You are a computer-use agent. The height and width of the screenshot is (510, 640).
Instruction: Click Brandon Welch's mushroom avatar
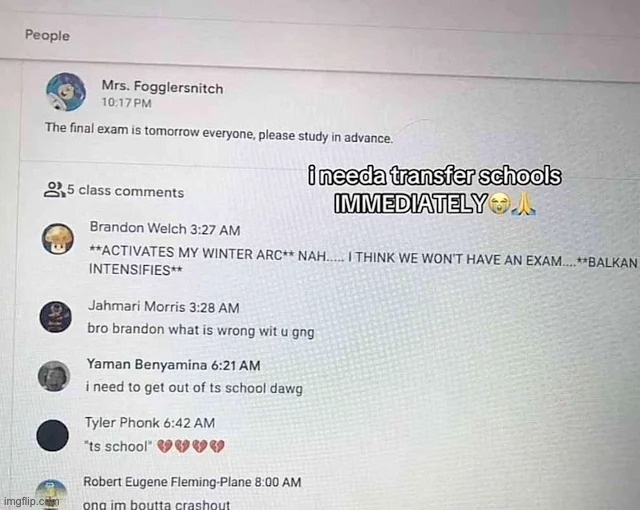[58, 239]
